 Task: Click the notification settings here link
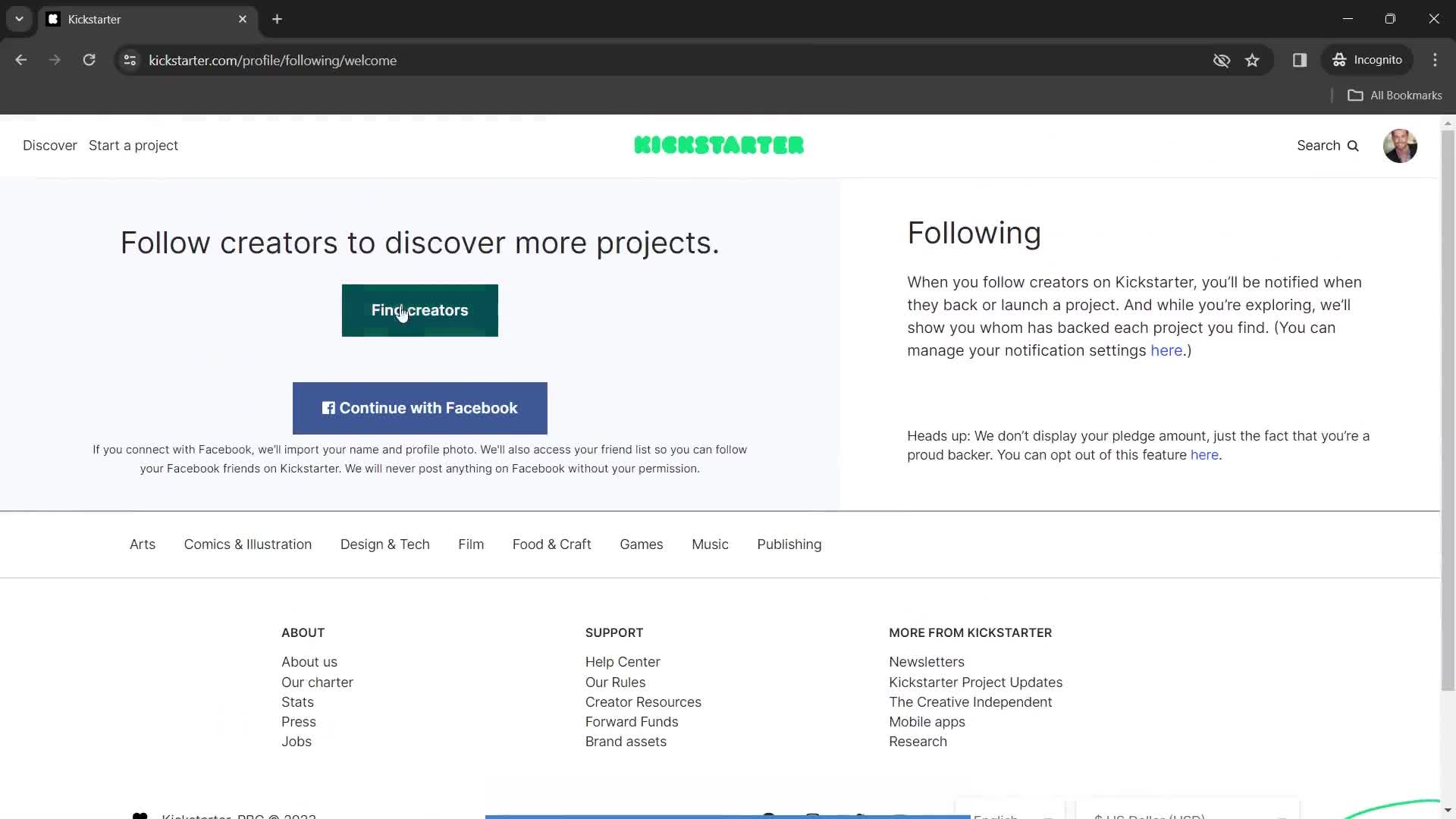click(1166, 350)
